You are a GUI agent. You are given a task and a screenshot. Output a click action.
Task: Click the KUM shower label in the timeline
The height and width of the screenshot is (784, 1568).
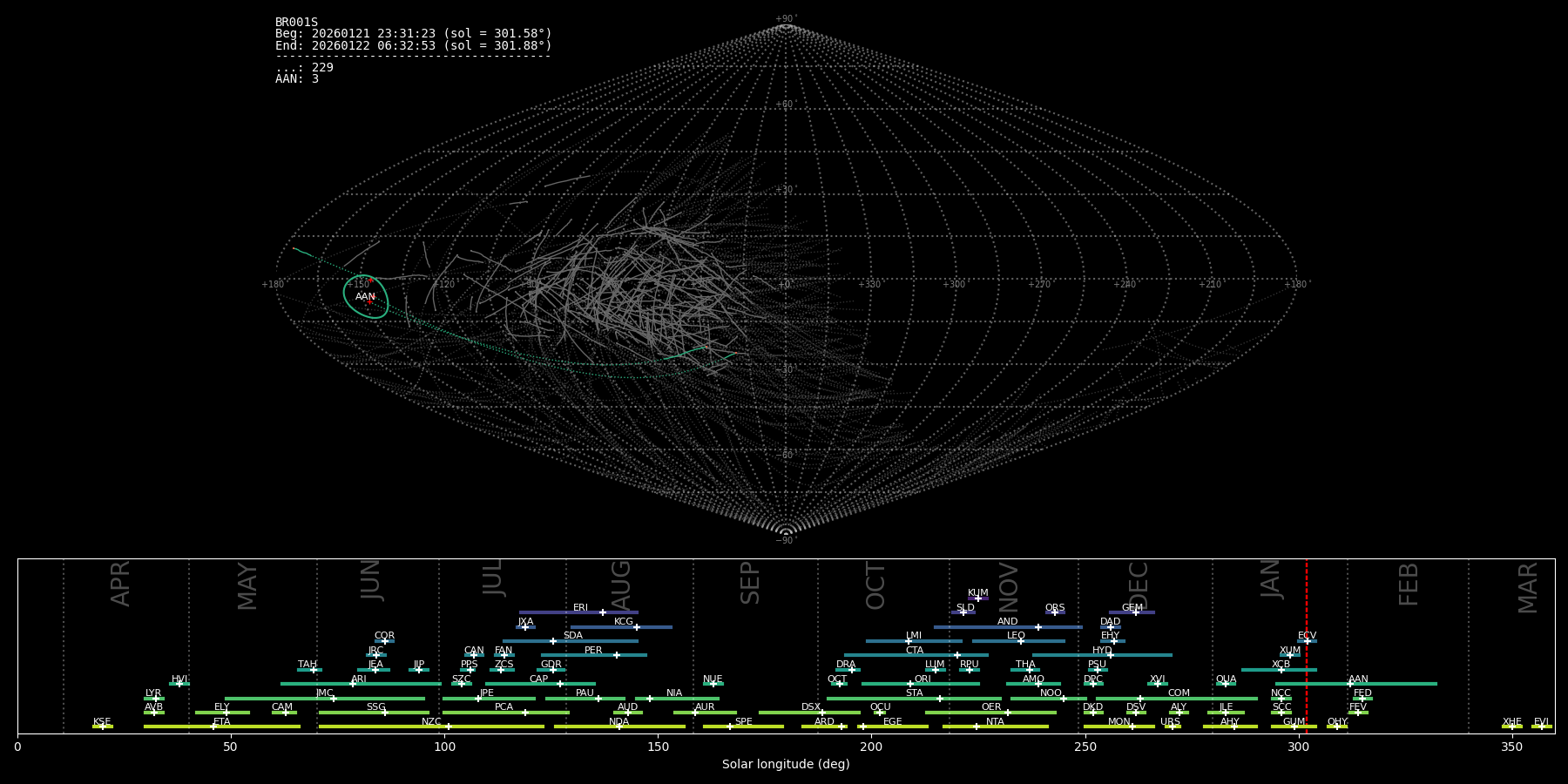coord(978,593)
